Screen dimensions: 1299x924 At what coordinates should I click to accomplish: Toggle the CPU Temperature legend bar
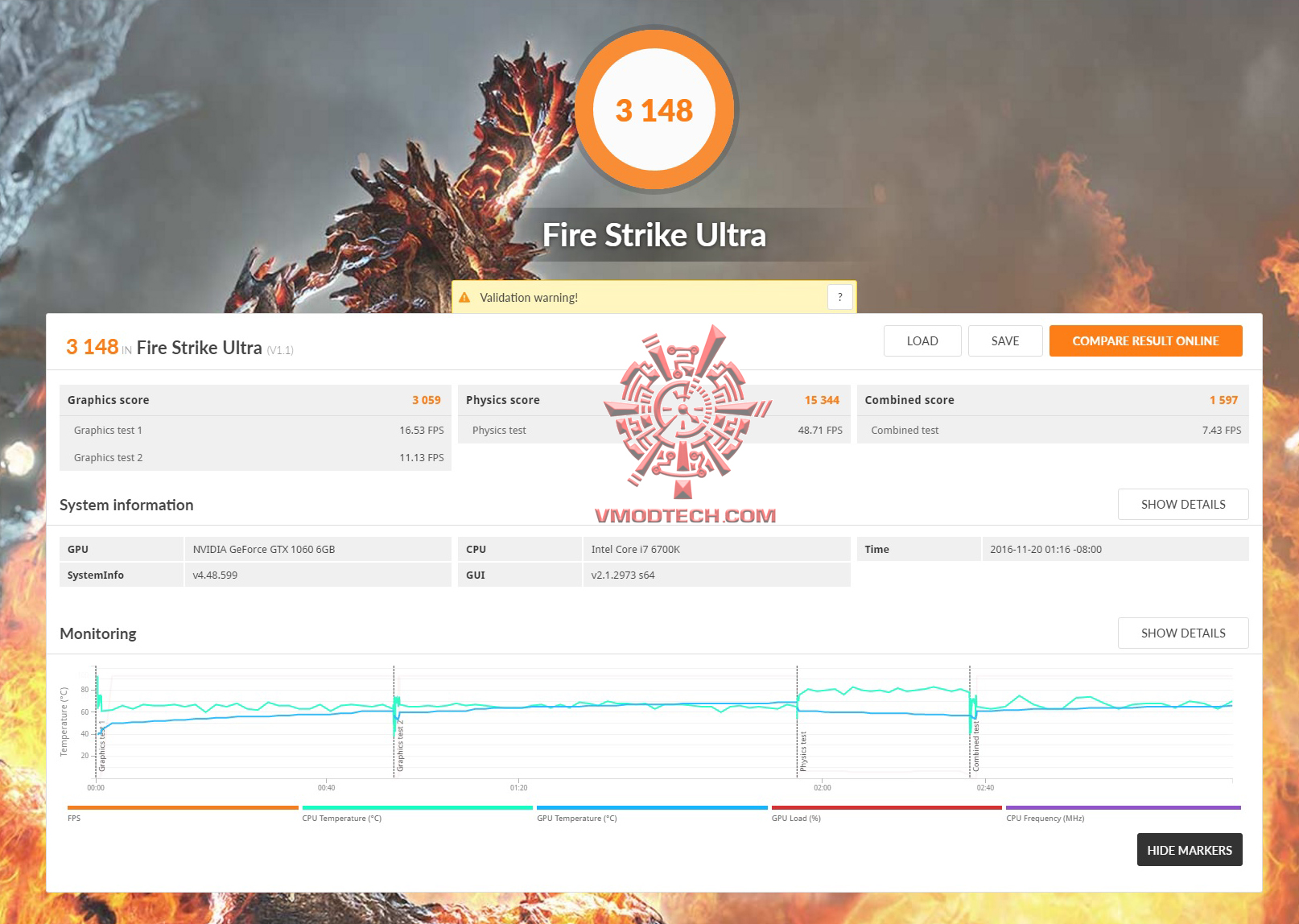(417, 807)
